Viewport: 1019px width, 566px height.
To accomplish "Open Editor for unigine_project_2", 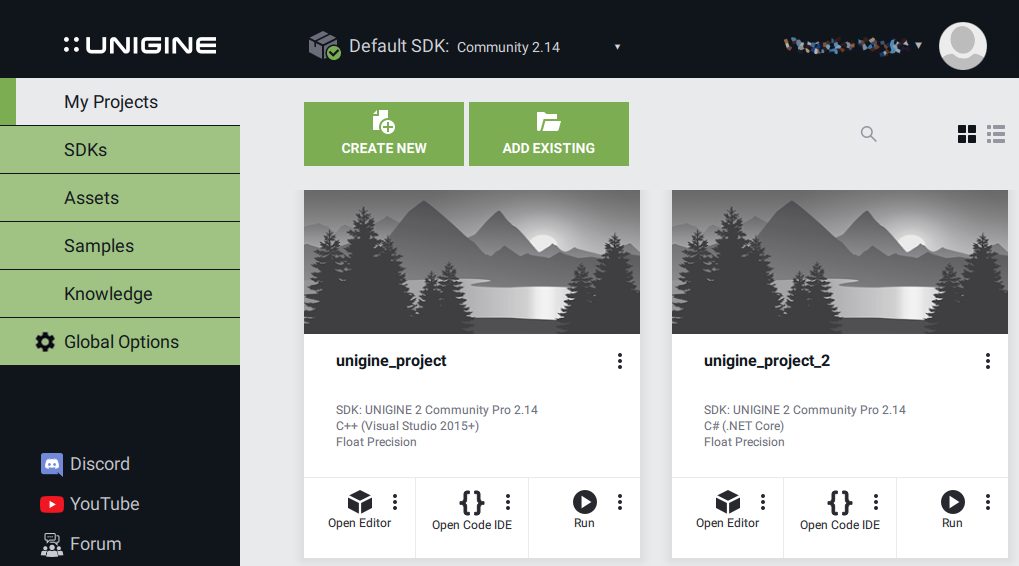I will 727,510.
